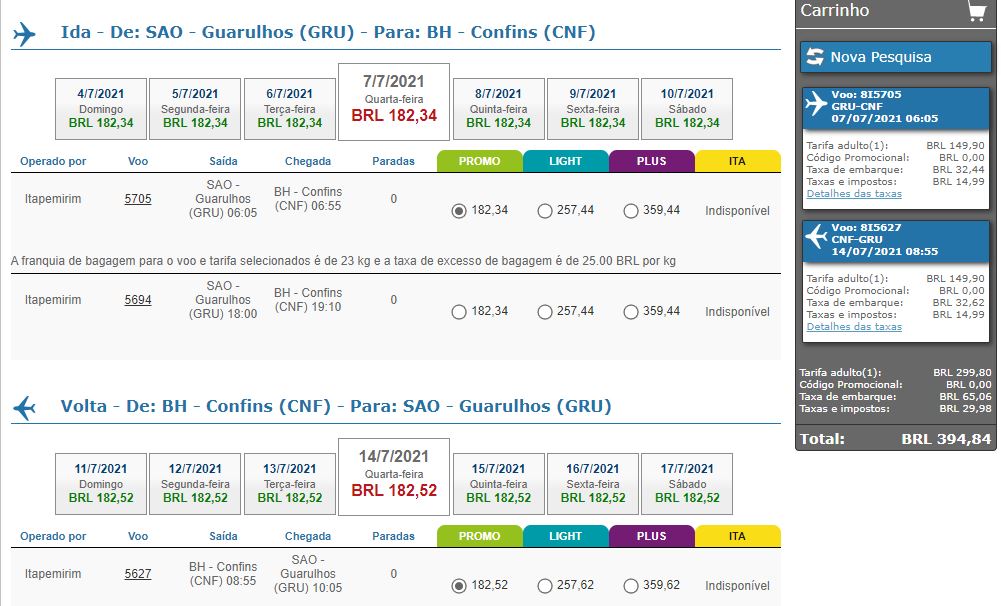Open flight number 5694 link
1001x606 pixels.
pos(138,299)
